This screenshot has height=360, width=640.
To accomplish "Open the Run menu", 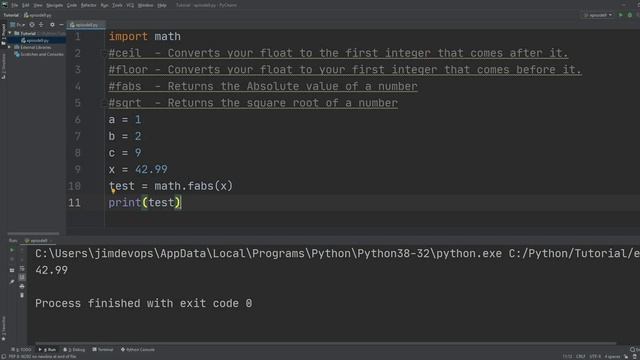I will pyautogui.click(x=104, y=5).
